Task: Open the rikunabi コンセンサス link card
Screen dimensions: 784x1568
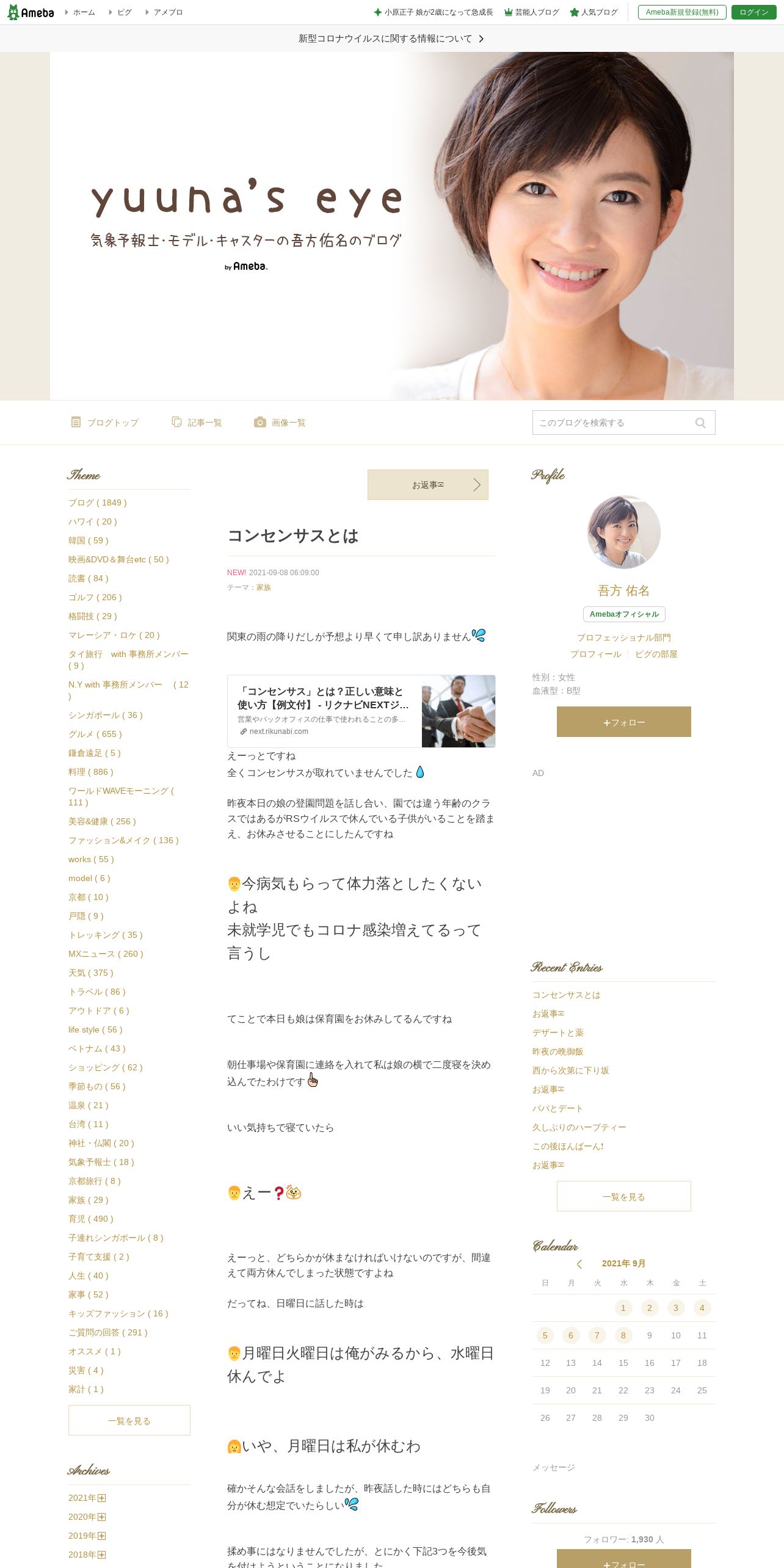Action: pos(361,711)
